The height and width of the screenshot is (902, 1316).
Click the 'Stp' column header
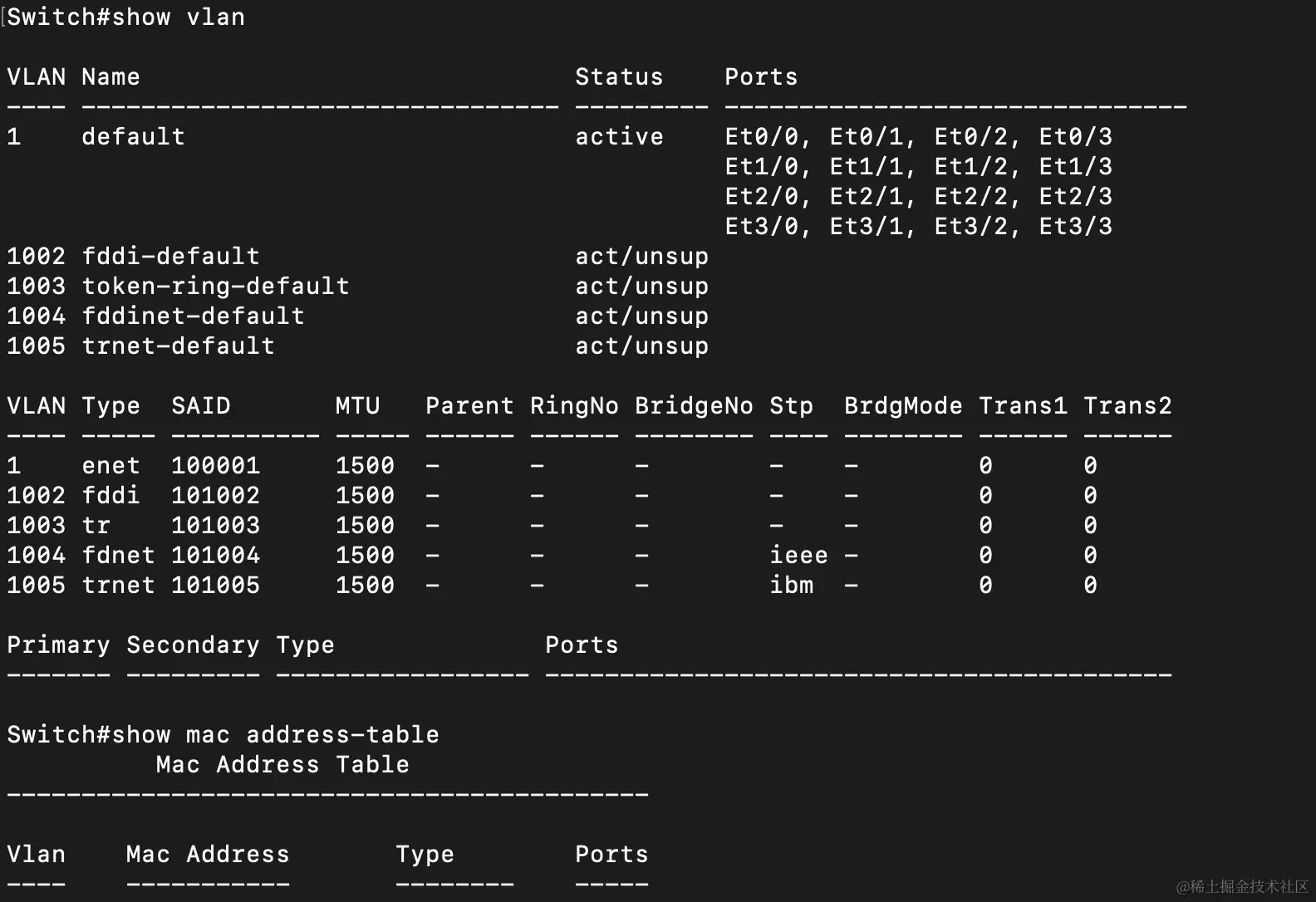pyautogui.click(x=792, y=406)
